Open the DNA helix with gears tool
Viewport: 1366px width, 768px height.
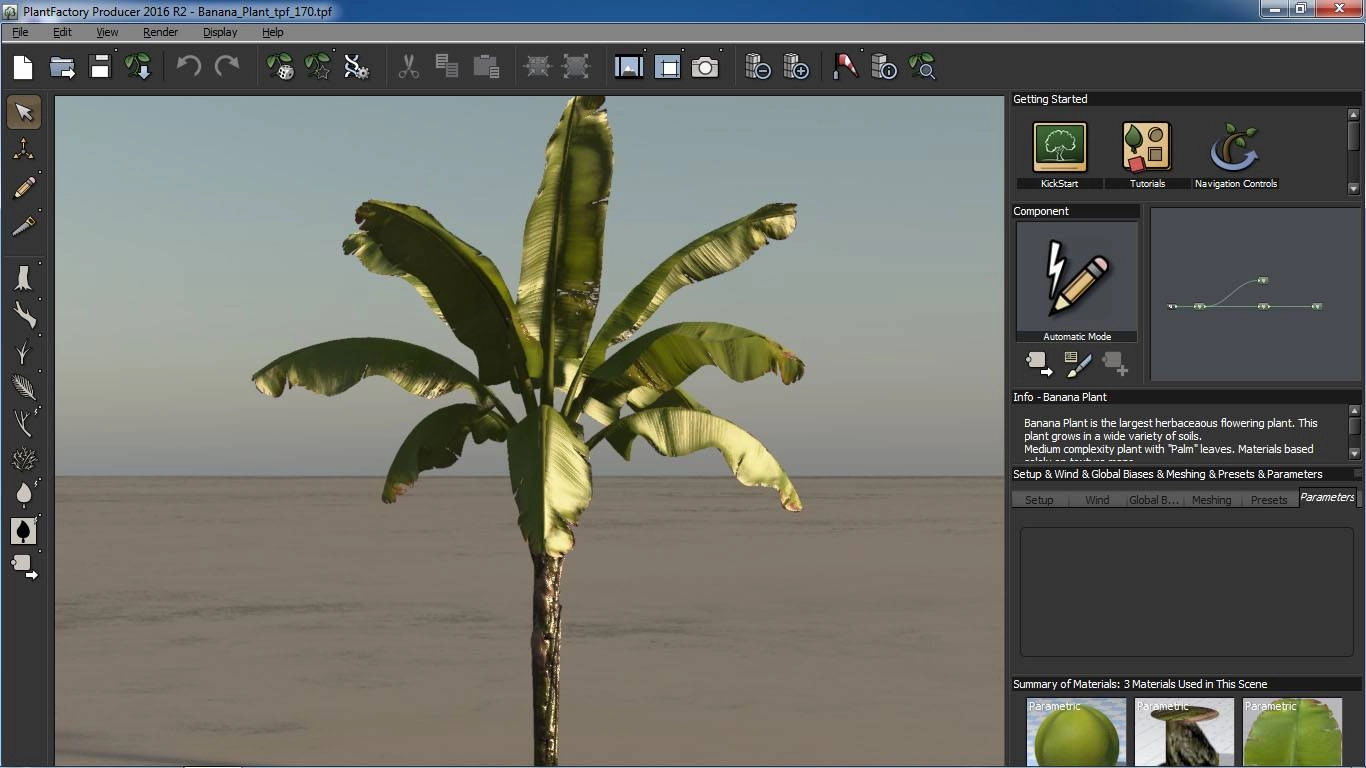click(x=356, y=67)
